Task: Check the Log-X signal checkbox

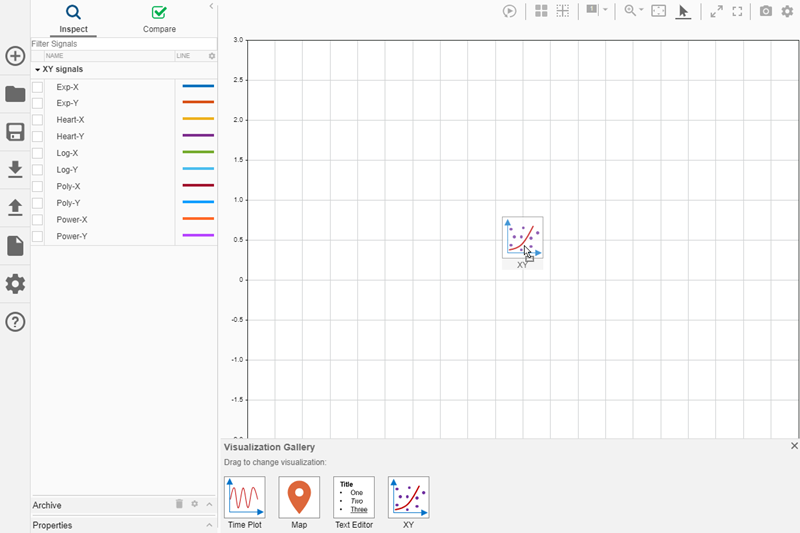Action: pos(37,153)
